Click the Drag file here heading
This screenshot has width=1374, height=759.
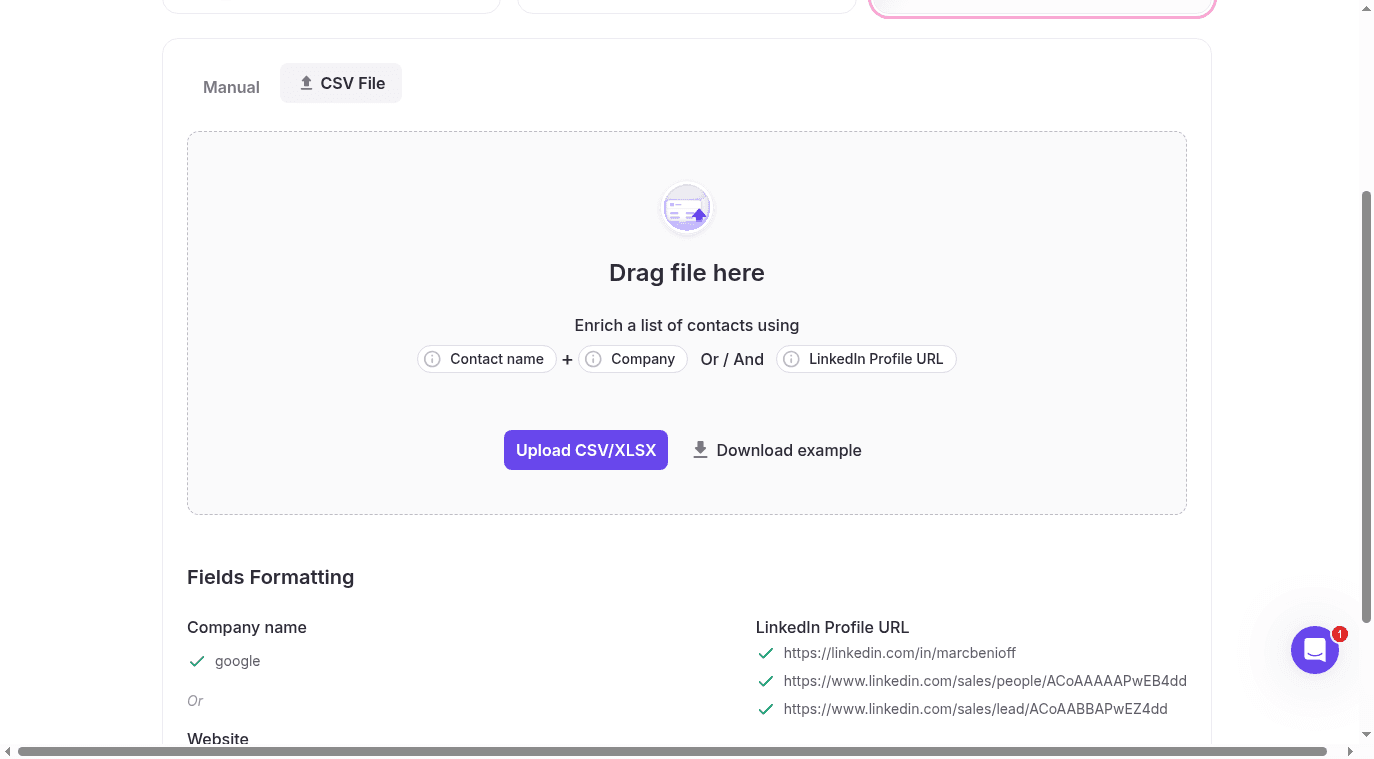pyautogui.click(x=687, y=273)
